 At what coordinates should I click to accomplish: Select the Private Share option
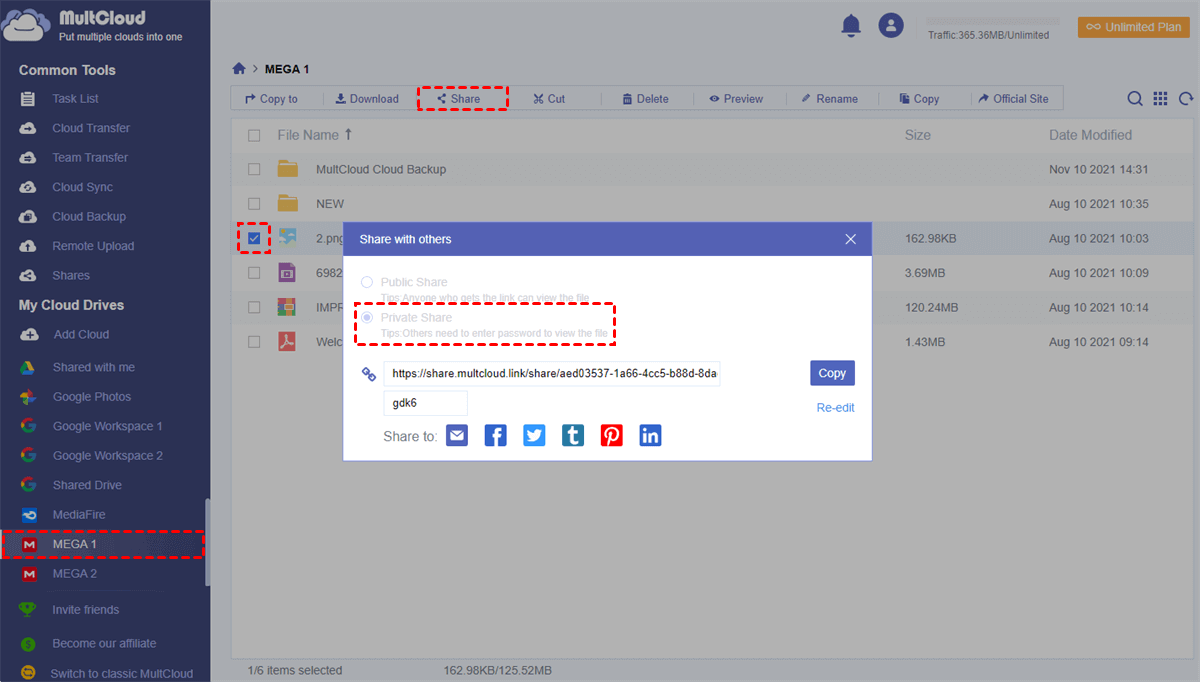click(x=368, y=317)
